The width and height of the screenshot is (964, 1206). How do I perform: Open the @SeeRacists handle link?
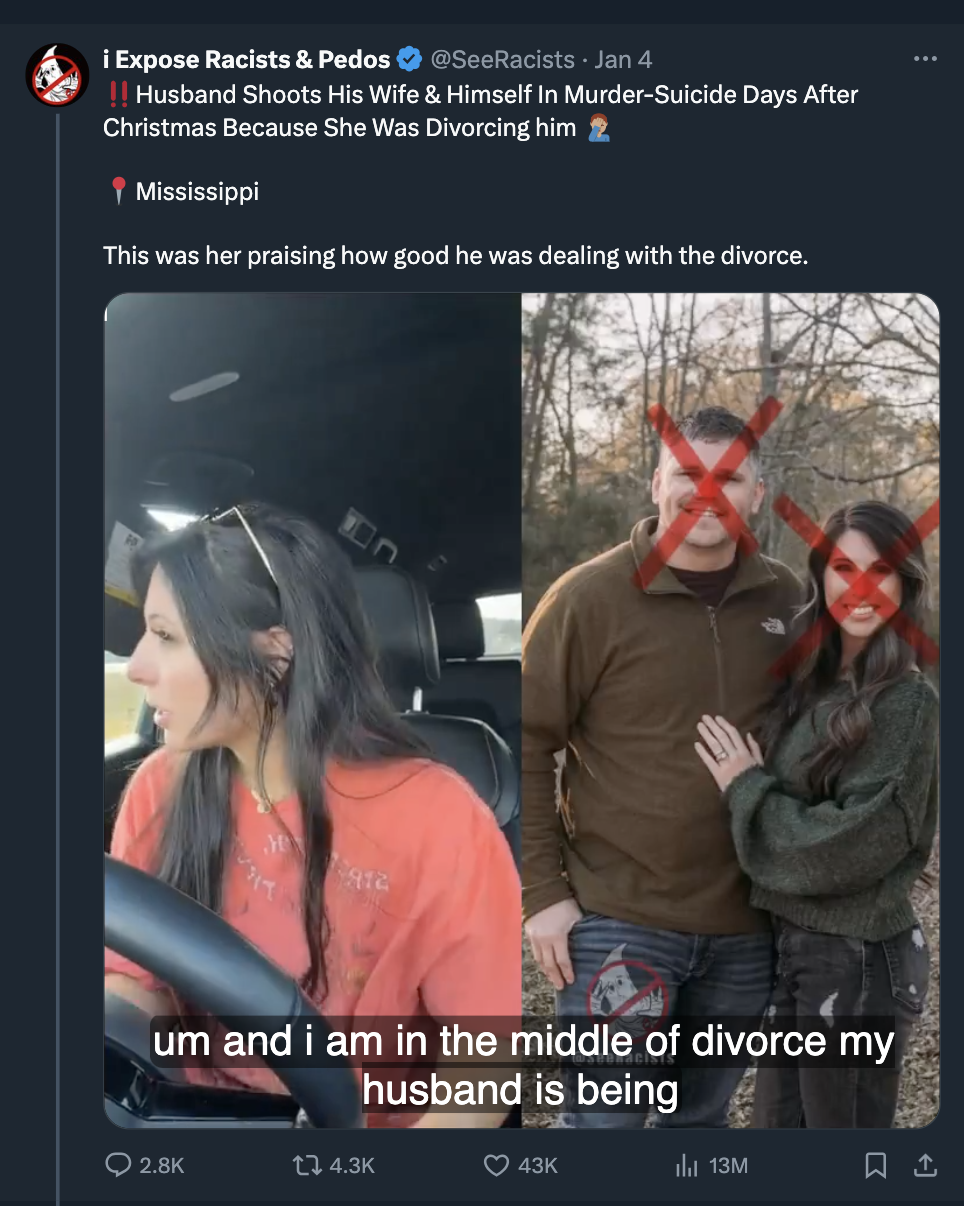[x=502, y=60]
